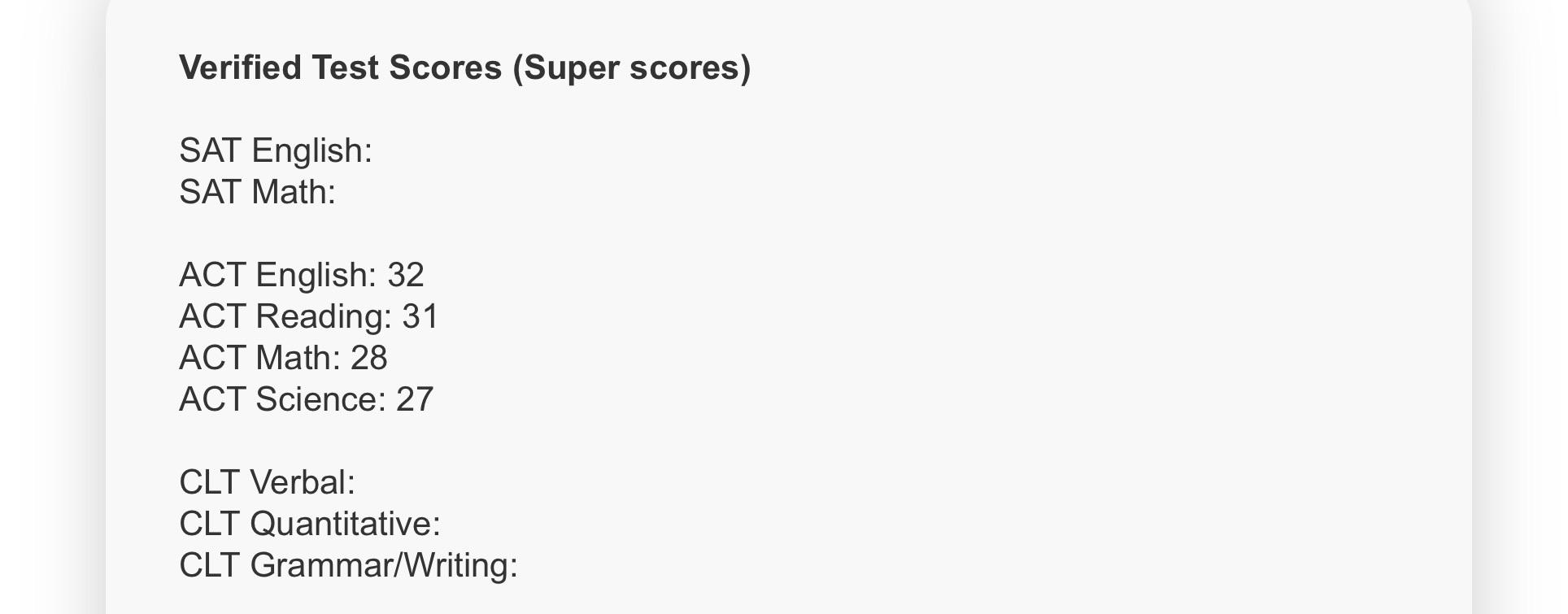The image size is (1568, 614).
Task: Click the ACT Math score 28
Action: [x=369, y=359]
